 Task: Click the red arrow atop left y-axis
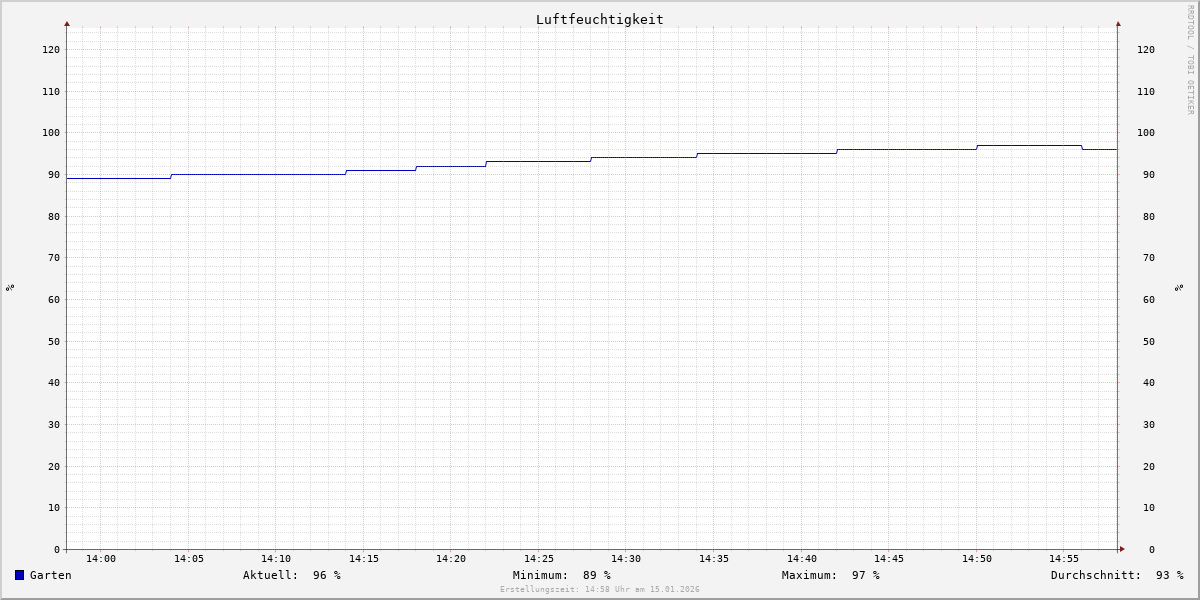point(67,23)
